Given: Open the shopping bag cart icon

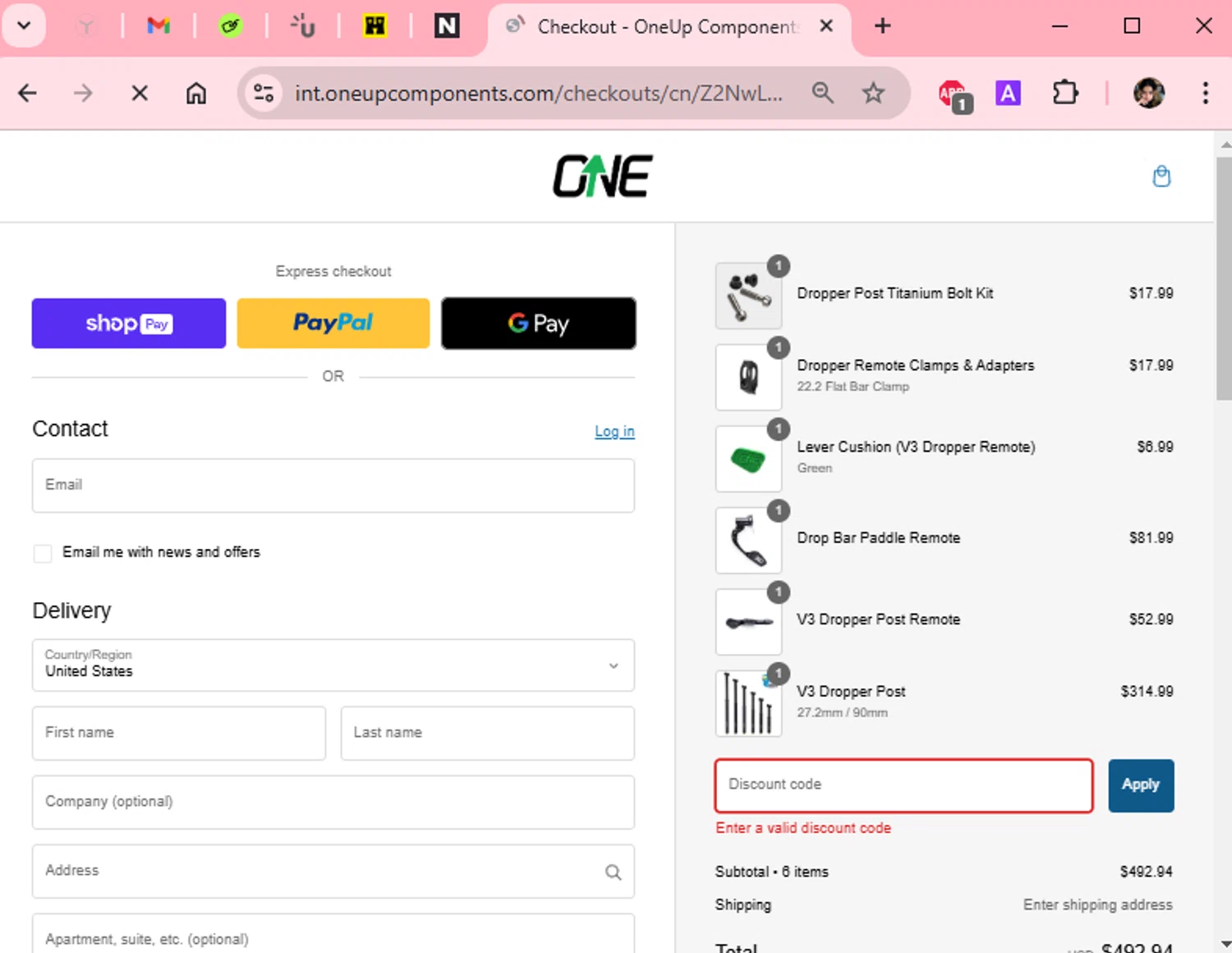Looking at the screenshot, I should tap(1161, 176).
